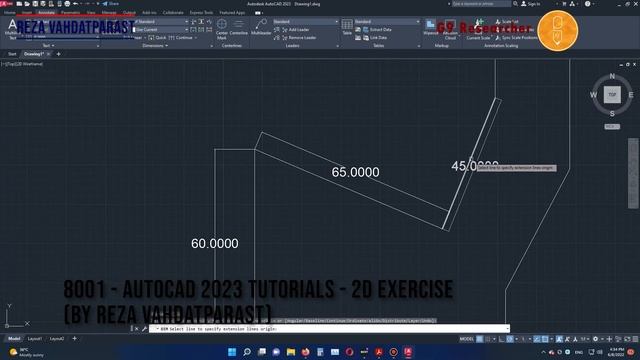
Task: Open the Help question mark icon
Action: (x=587, y=4)
